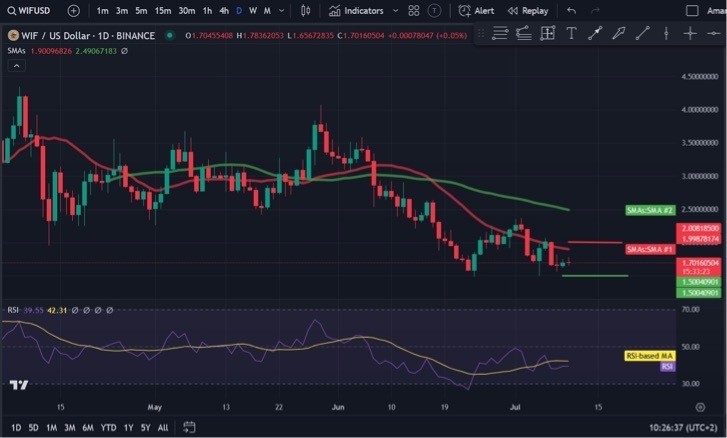
Task: Click the undo arrow icon
Action: pos(571,10)
